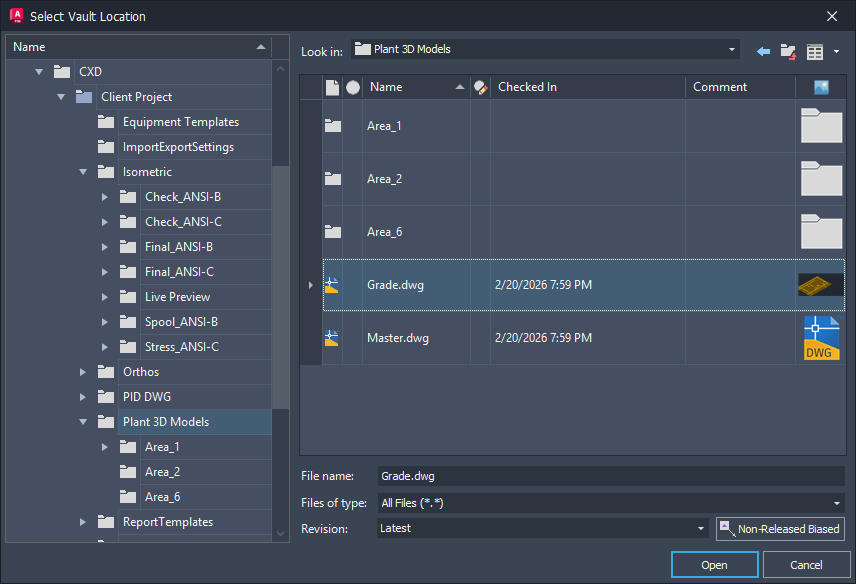Expand the Live Preview folder
The image size is (856, 584).
tap(104, 297)
